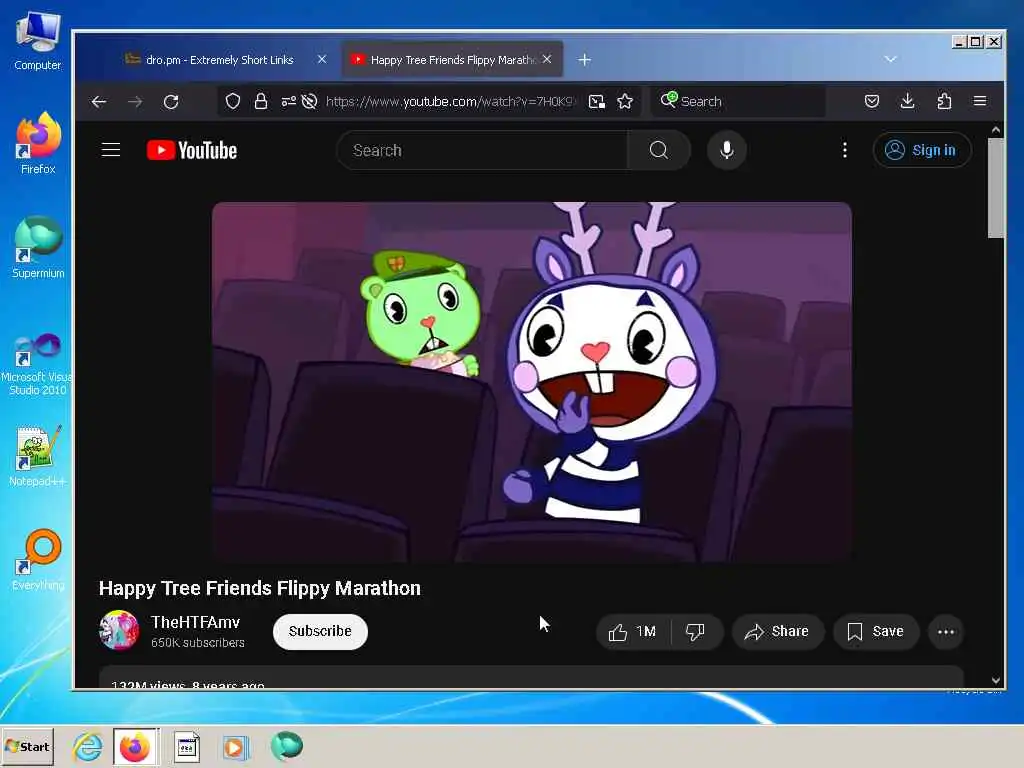Select the Computer desktop icon
Screen dimensions: 1024x768
tap(38, 42)
